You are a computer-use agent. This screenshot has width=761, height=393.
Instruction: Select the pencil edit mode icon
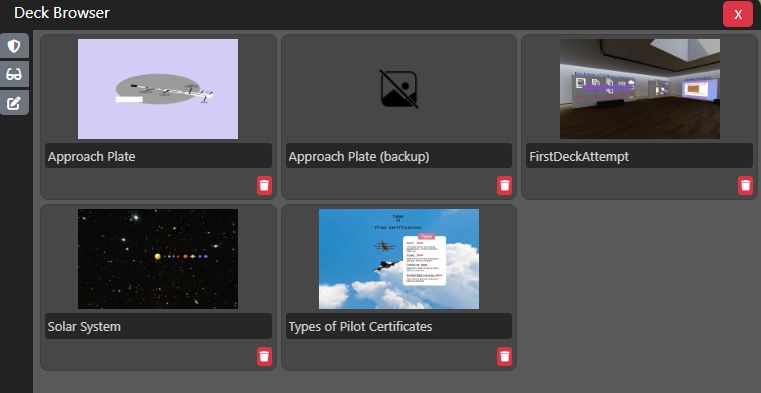click(x=14, y=103)
